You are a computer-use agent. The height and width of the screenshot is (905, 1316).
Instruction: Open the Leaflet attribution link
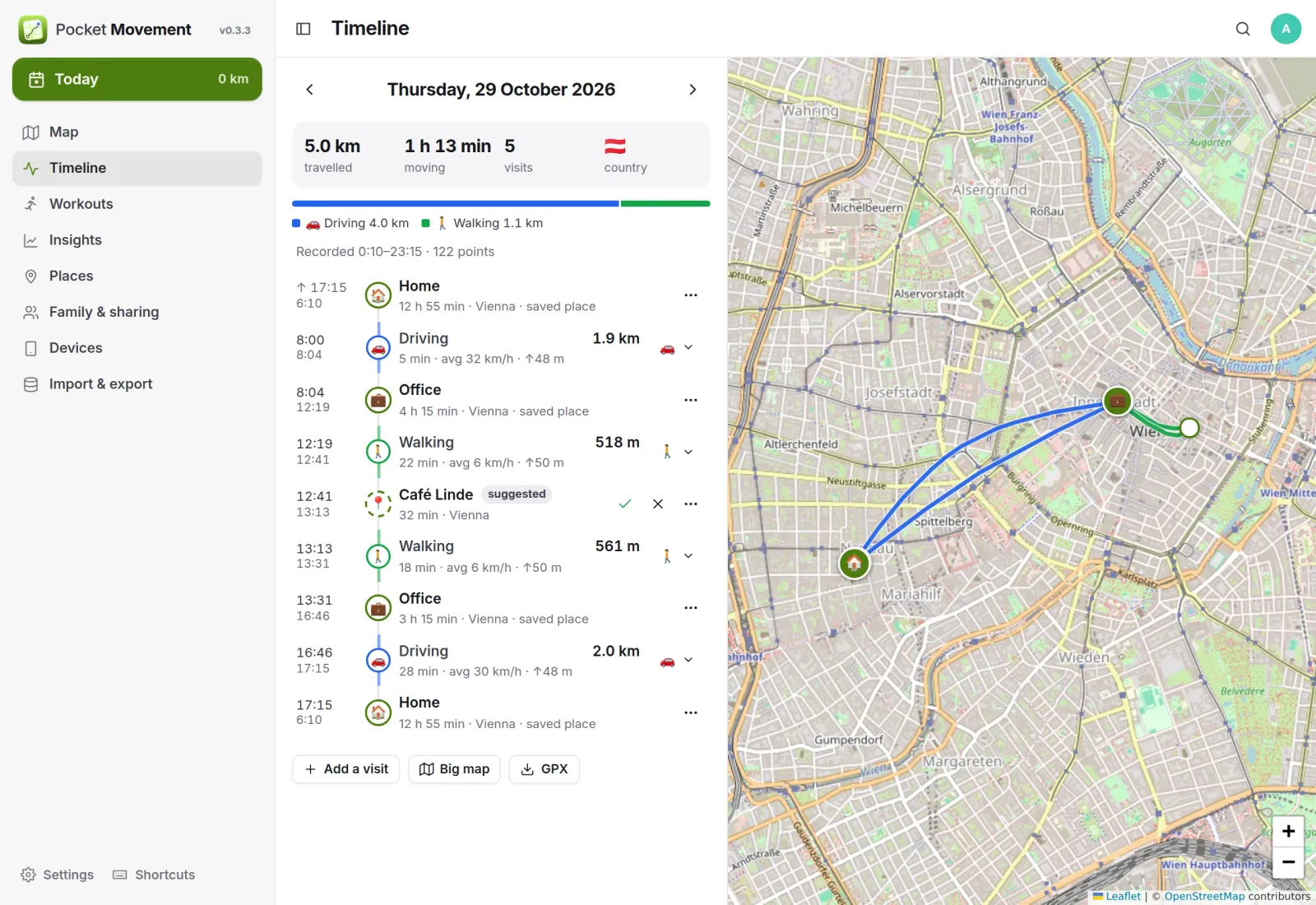(1117, 896)
